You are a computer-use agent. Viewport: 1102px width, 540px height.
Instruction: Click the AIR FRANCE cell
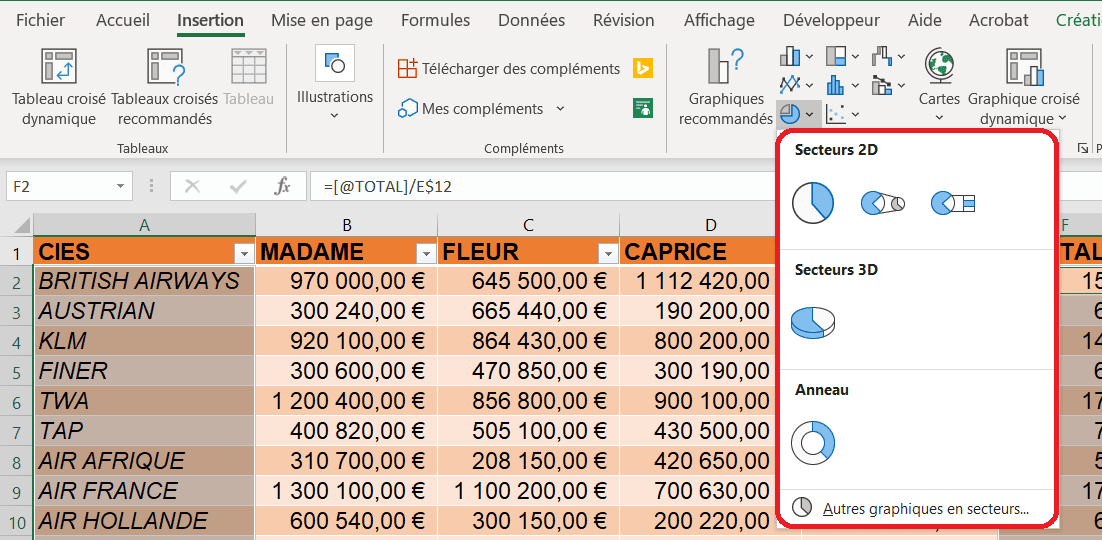pos(144,491)
